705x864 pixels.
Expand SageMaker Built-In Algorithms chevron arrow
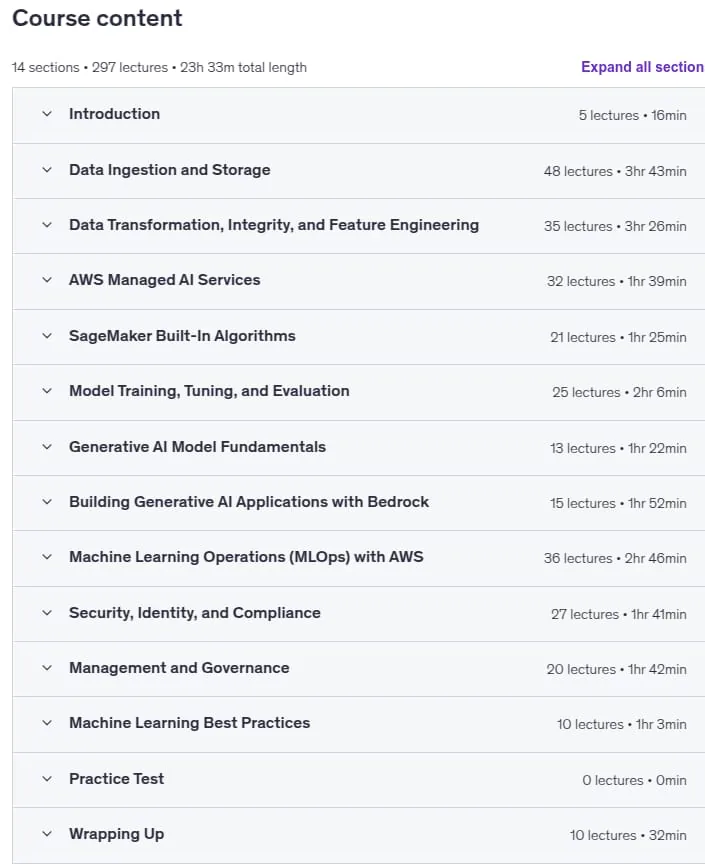click(47, 336)
